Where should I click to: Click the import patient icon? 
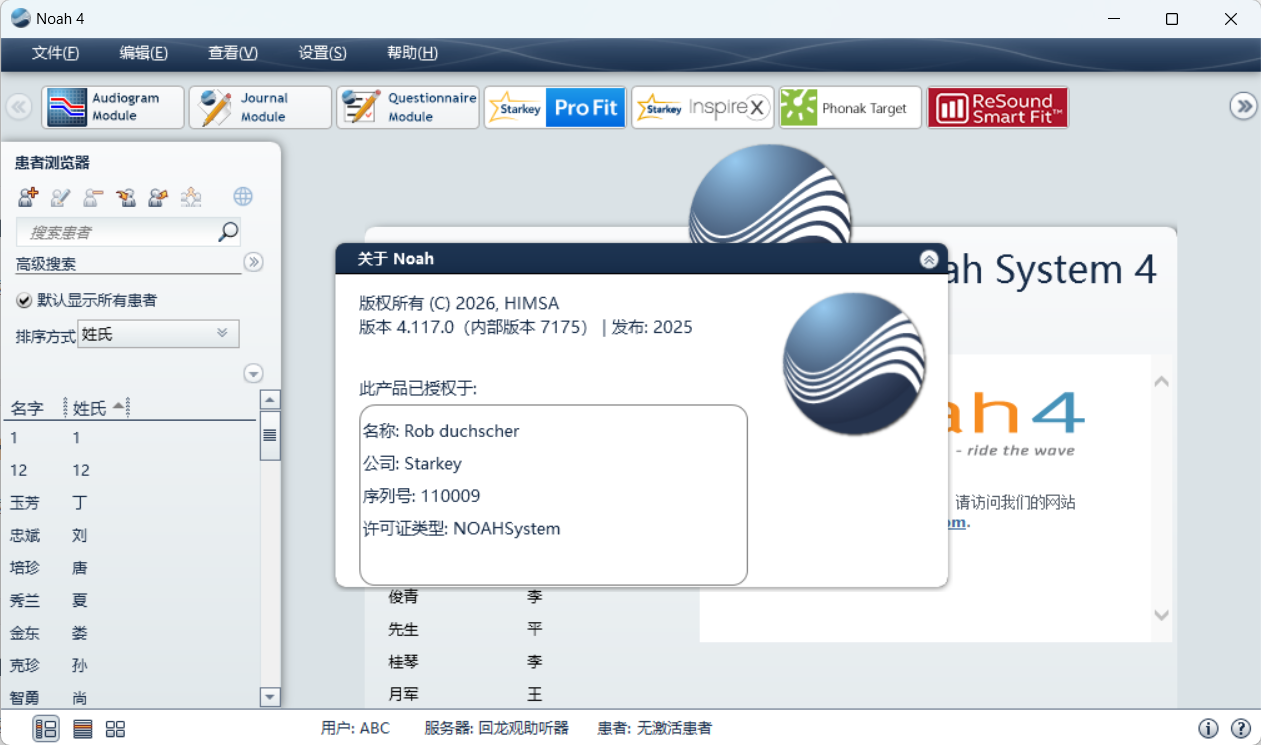125,197
